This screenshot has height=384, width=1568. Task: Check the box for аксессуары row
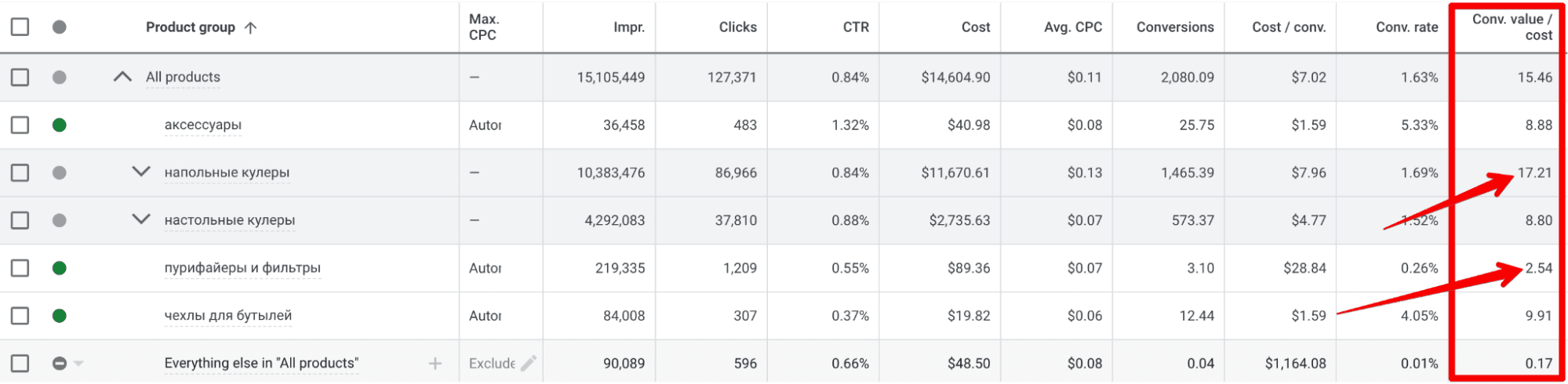click(x=20, y=125)
